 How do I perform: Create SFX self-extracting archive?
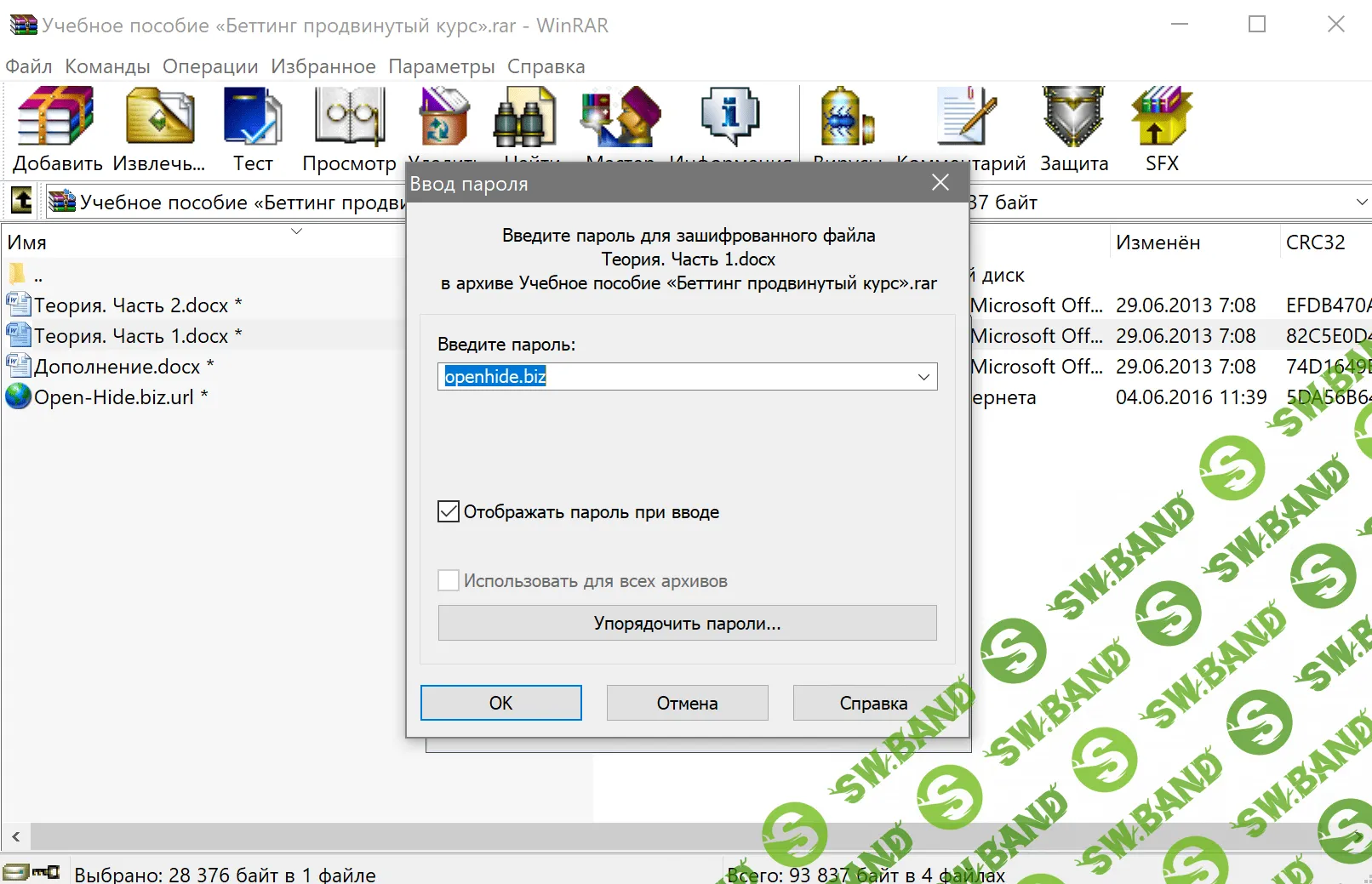point(1161,117)
